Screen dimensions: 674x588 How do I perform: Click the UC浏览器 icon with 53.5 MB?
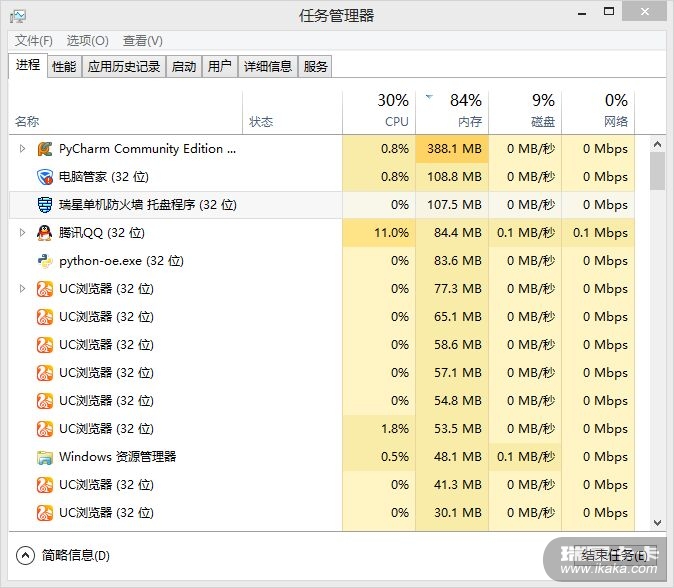[45, 429]
